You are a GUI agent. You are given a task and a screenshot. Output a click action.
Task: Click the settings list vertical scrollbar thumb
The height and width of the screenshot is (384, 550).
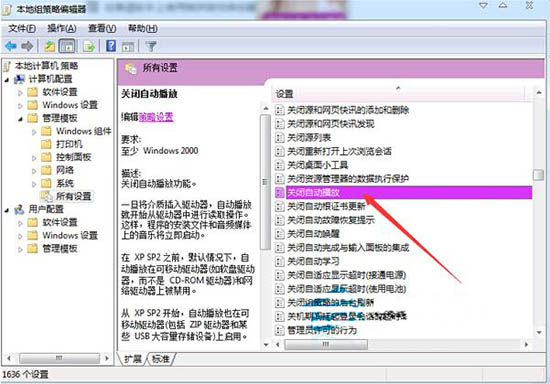pyautogui.click(x=538, y=175)
